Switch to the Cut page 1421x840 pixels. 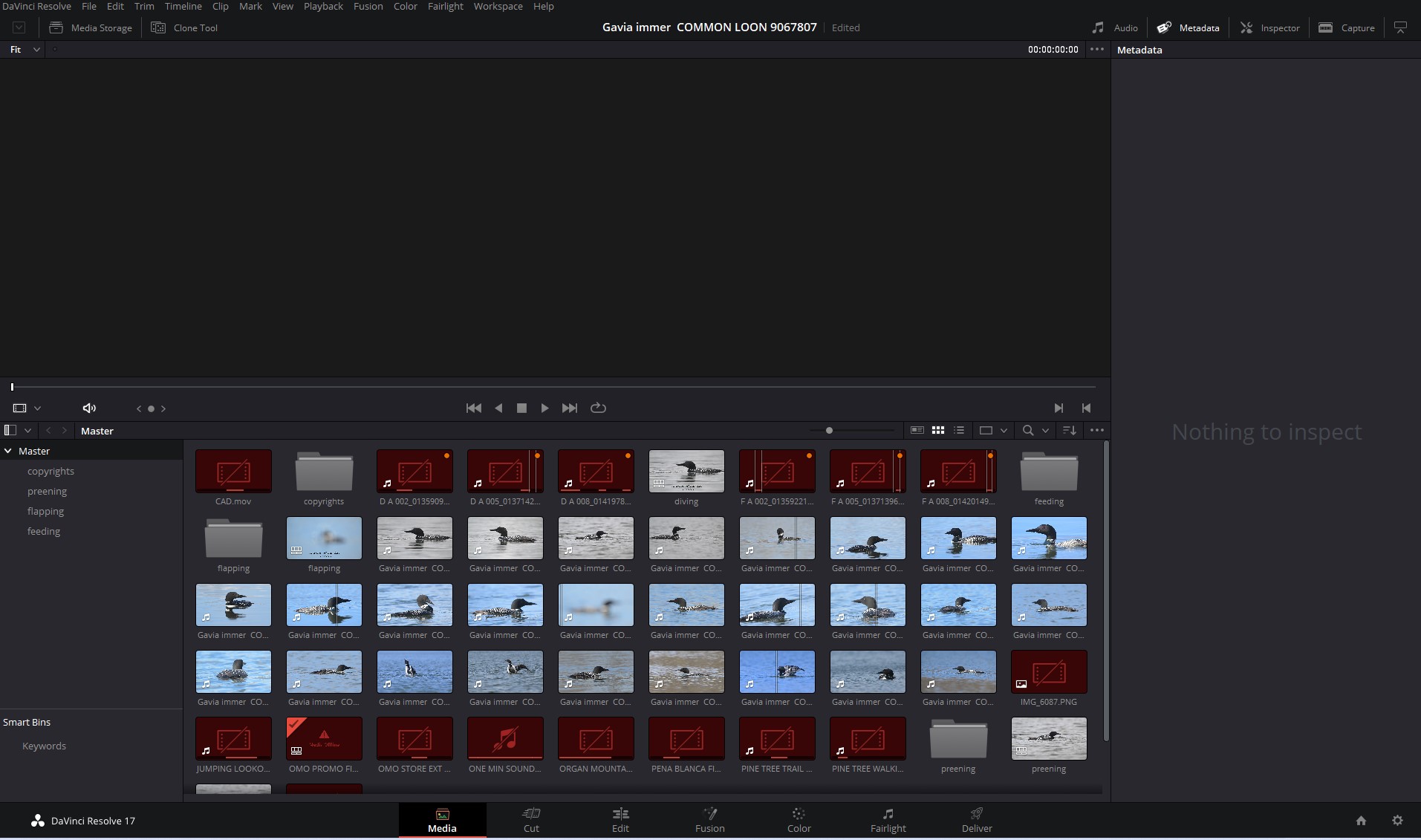coord(531,820)
